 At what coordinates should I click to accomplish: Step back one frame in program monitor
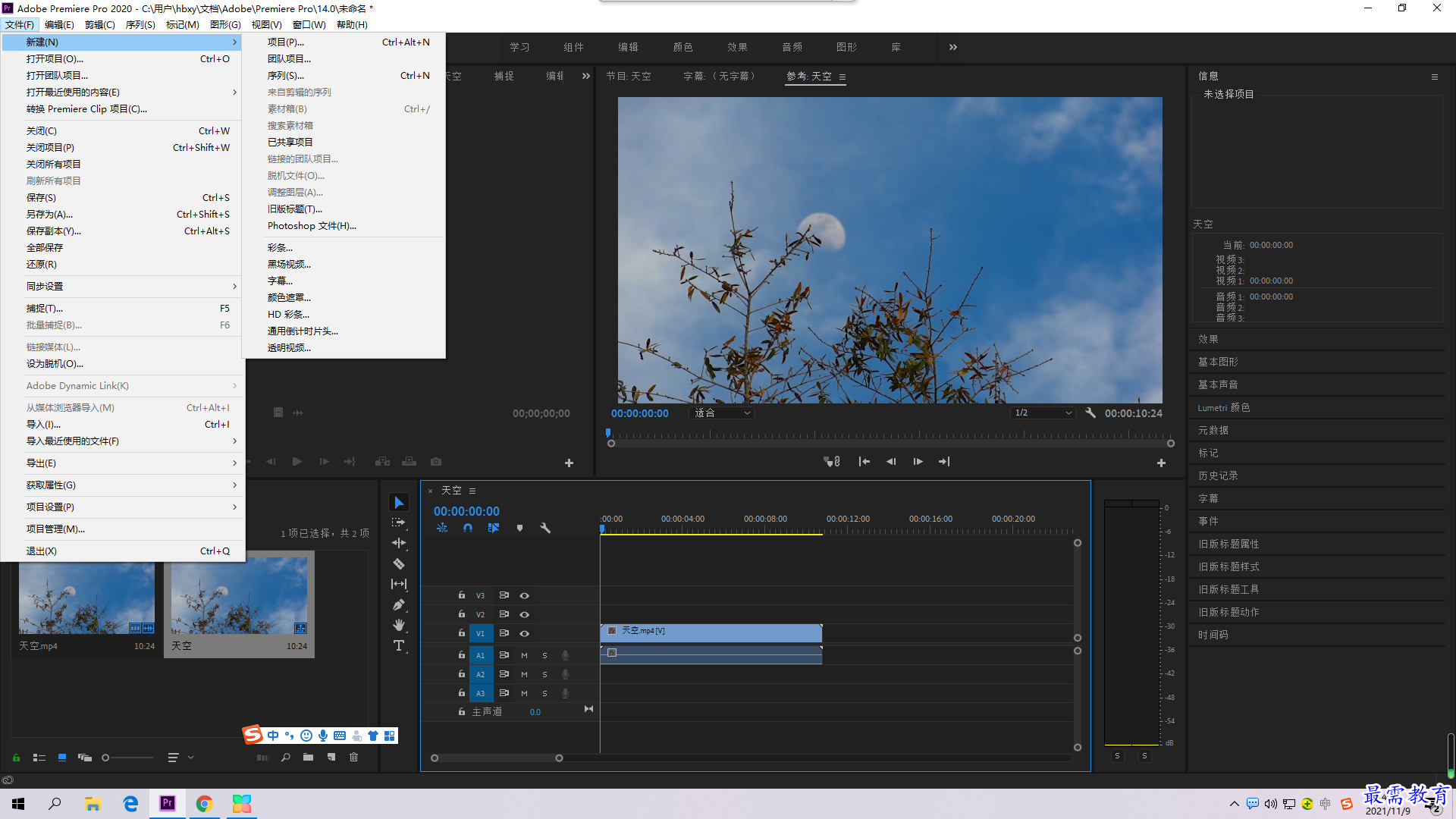pos(891,461)
